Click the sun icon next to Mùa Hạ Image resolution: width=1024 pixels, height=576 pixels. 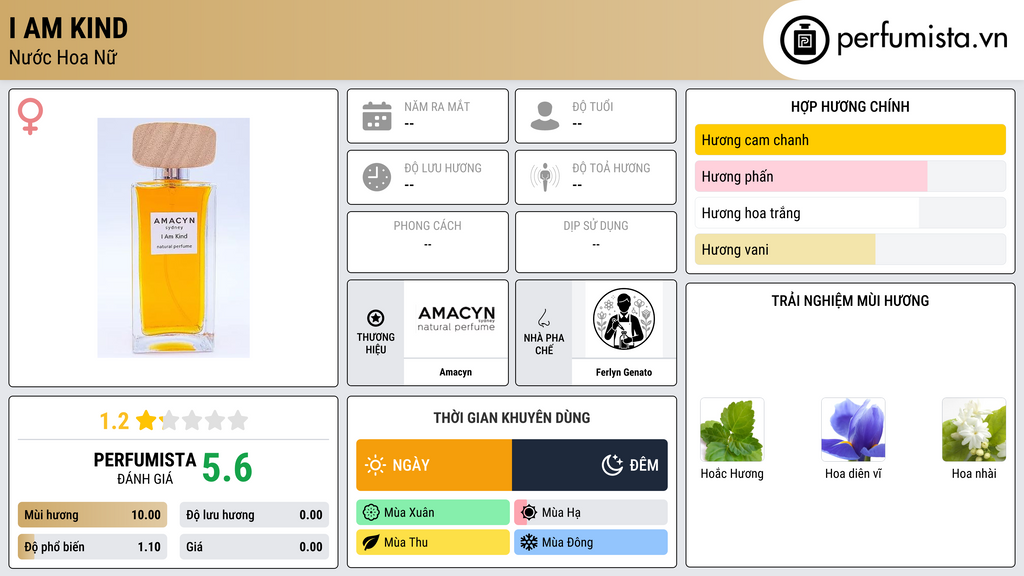pyautogui.click(x=529, y=513)
